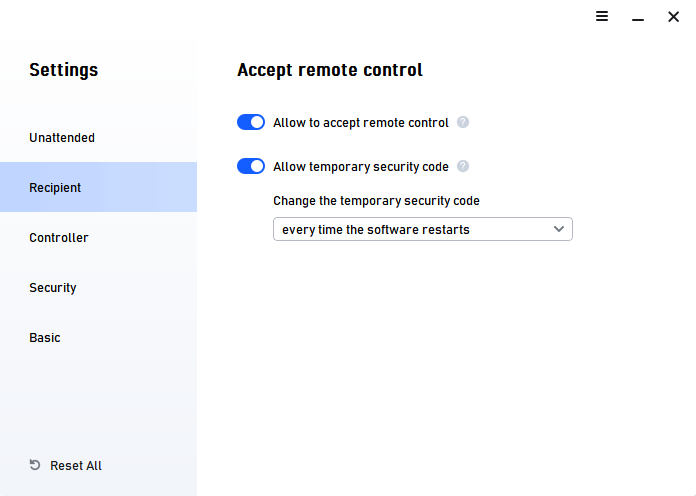Click help icon beside remote control option
Screen dimensions: 696x496
pyautogui.click(x=463, y=122)
